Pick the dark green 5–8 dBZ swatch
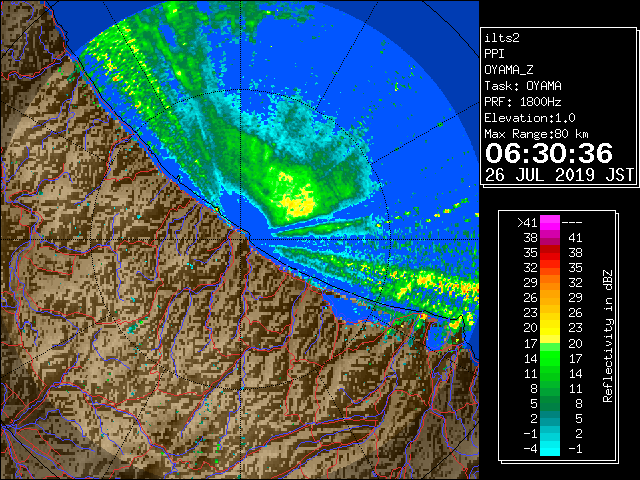The image size is (640, 480). (550, 403)
